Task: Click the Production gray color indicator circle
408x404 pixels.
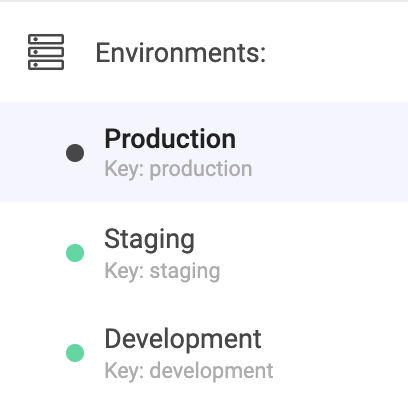Action: (x=75, y=153)
